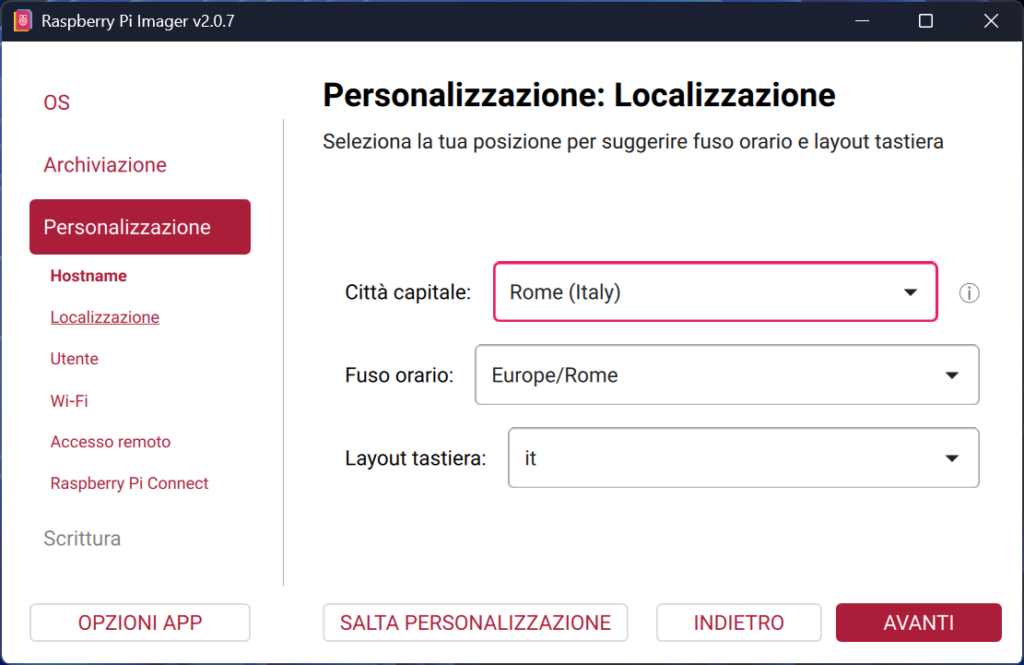
Task: Open the Accesso remoto settings
Action: [110, 441]
